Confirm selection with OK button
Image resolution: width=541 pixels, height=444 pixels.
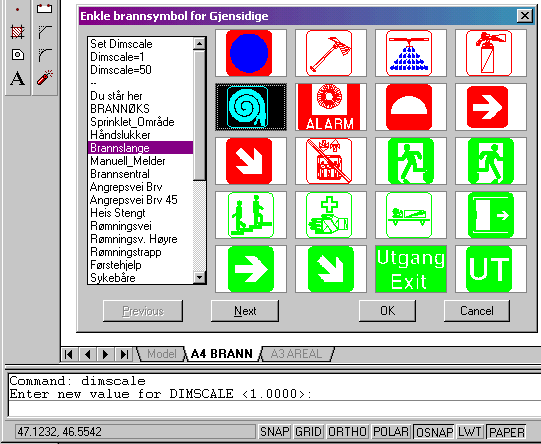click(x=387, y=311)
